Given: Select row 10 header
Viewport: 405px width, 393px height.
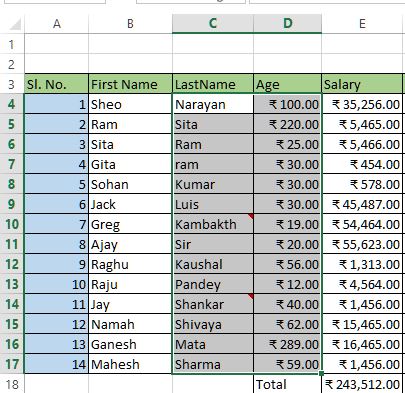Looking at the screenshot, I should pyautogui.click(x=12, y=224).
